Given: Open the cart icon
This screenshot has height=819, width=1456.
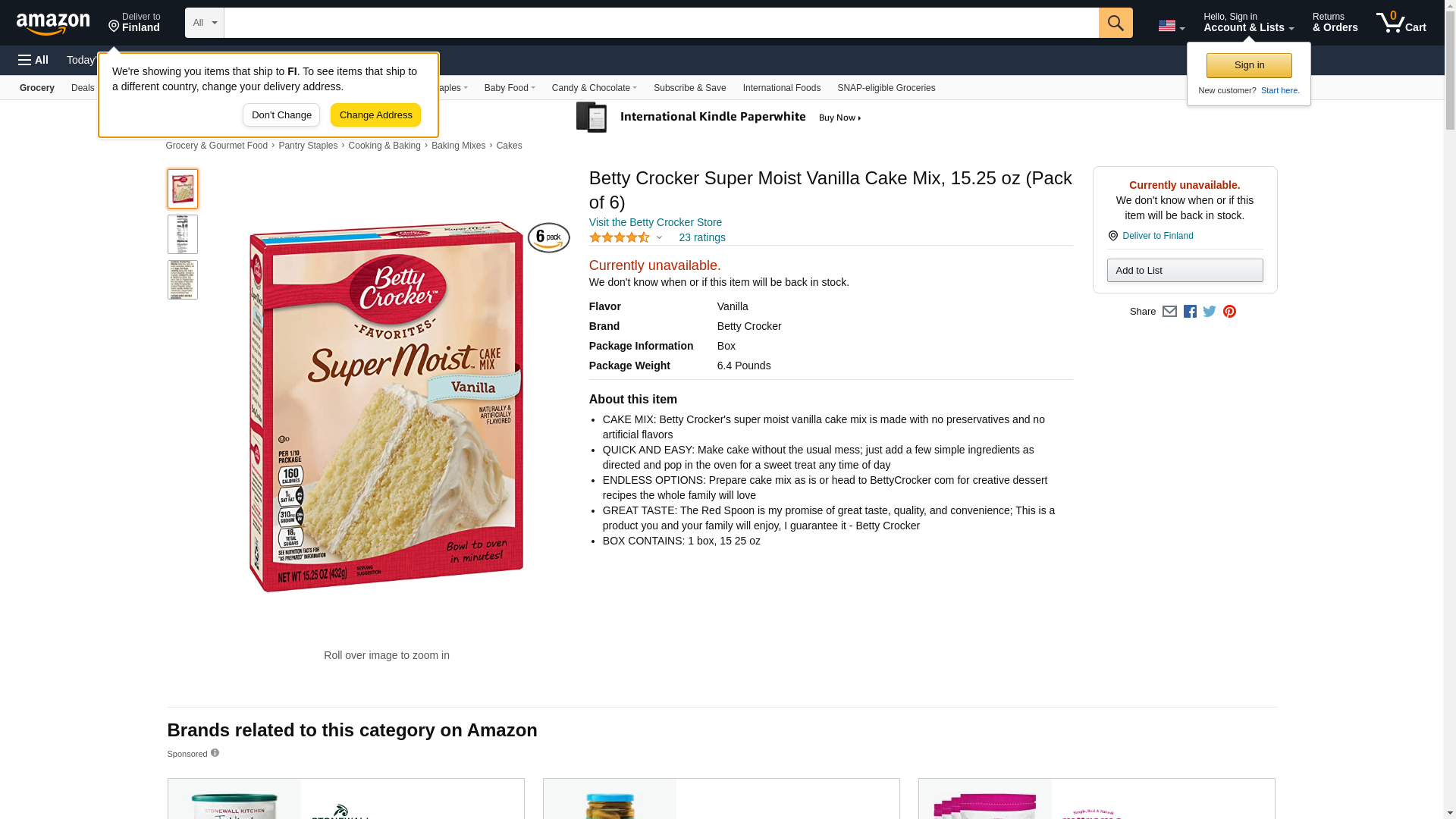Looking at the screenshot, I should (1401, 23).
